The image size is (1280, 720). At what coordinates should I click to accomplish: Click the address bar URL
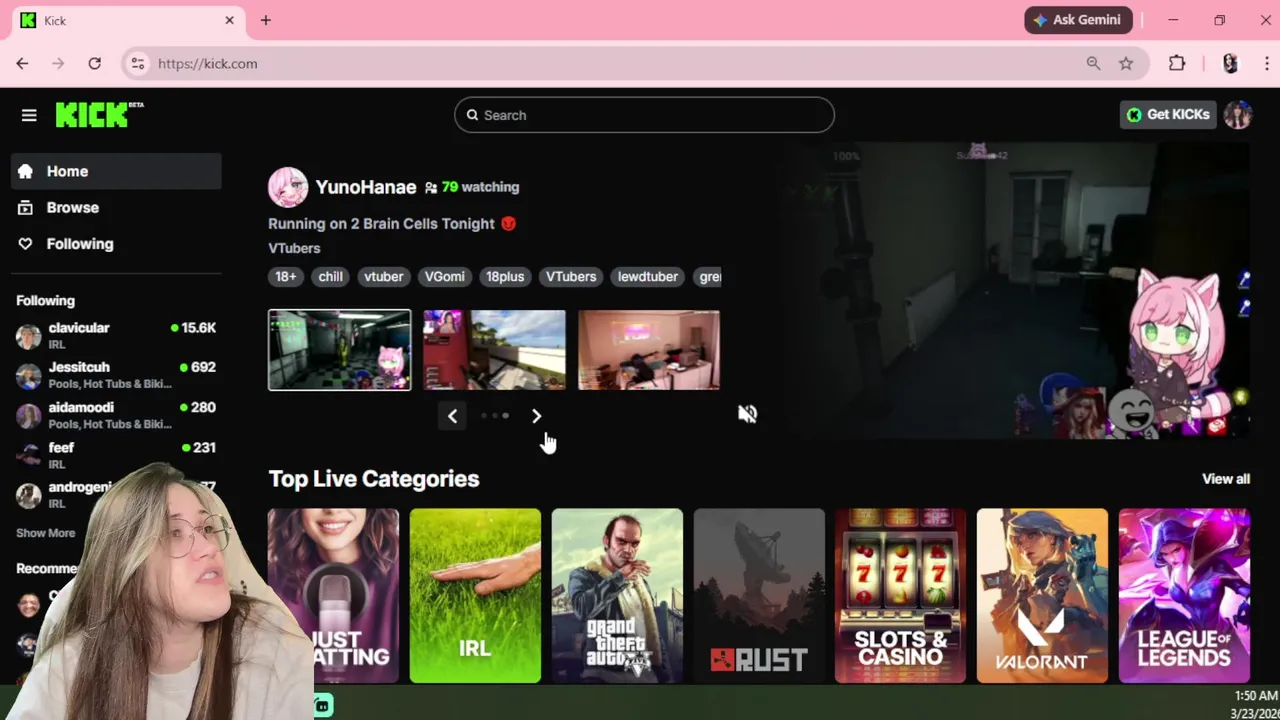point(207,63)
